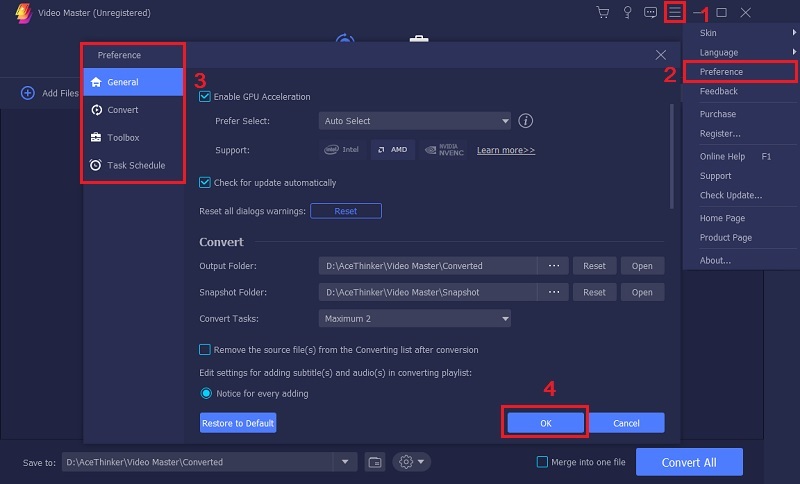This screenshot has width=800, height=484.
Task: Choose Register... in the main menu
Action: coord(740,134)
